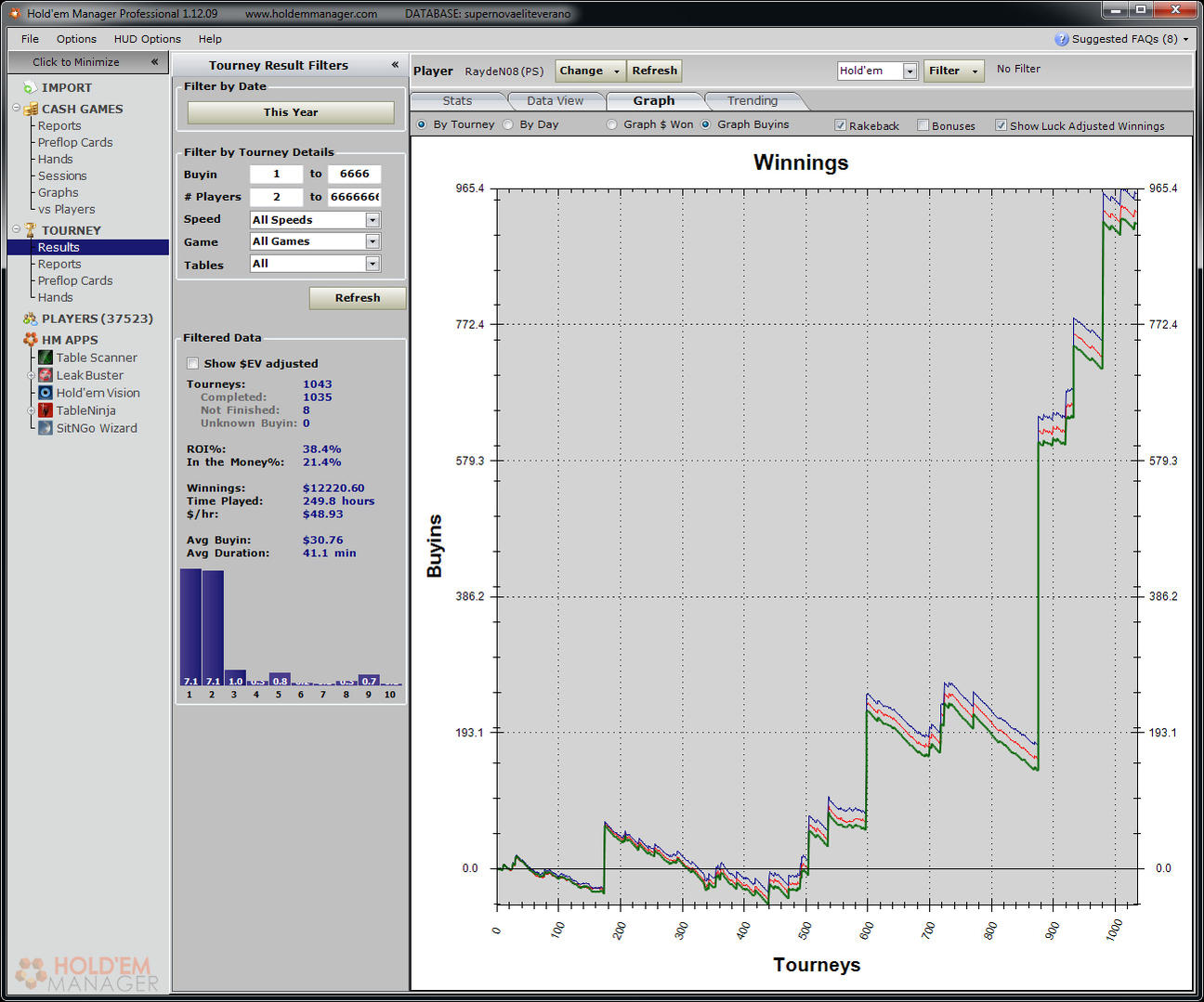Viewport: 1204px width, 1002px height.
Task: Open SitNGo Wizard app icon
Action: [45, 428]
